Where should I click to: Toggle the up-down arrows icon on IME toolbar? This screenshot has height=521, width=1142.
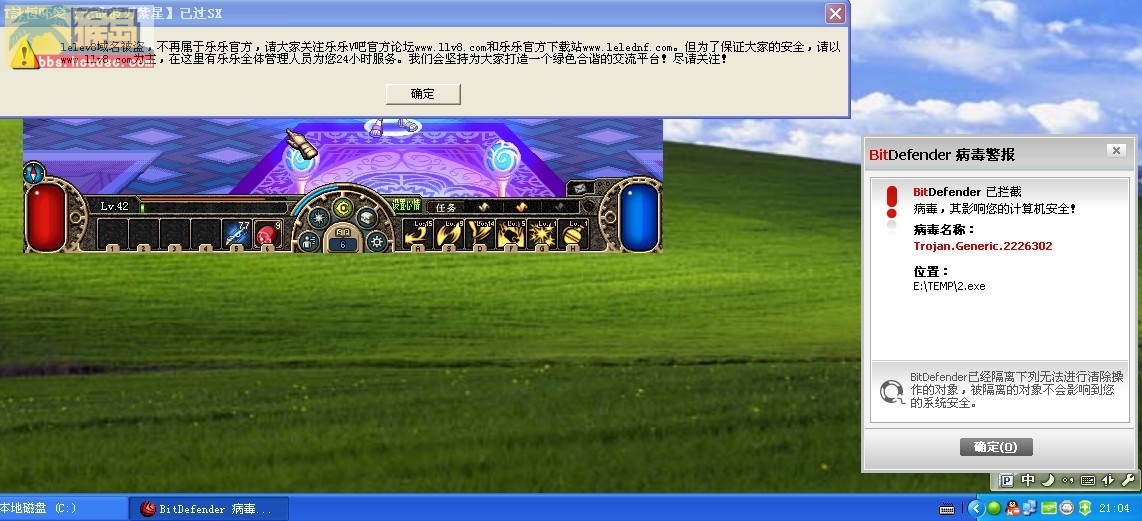(x=1108, y=480)
